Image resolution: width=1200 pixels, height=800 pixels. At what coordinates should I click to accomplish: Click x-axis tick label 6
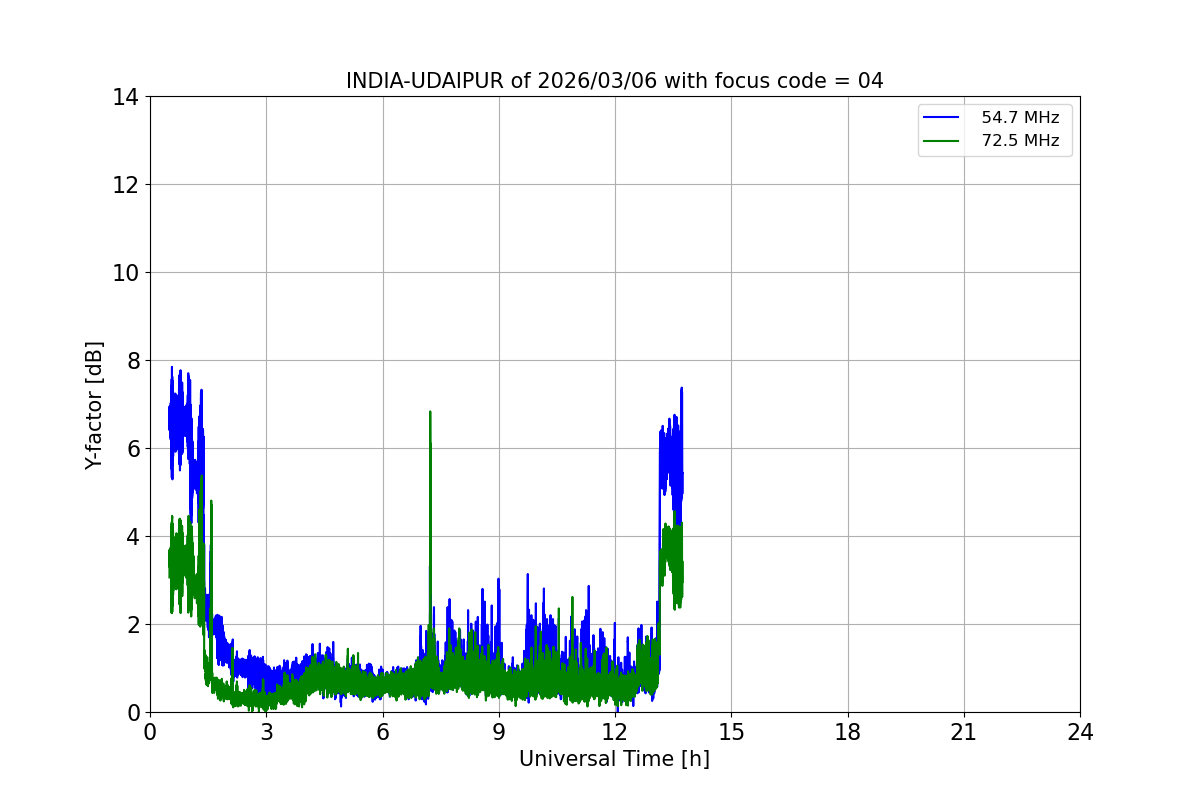pyautogui.click(x=382, y=731)
